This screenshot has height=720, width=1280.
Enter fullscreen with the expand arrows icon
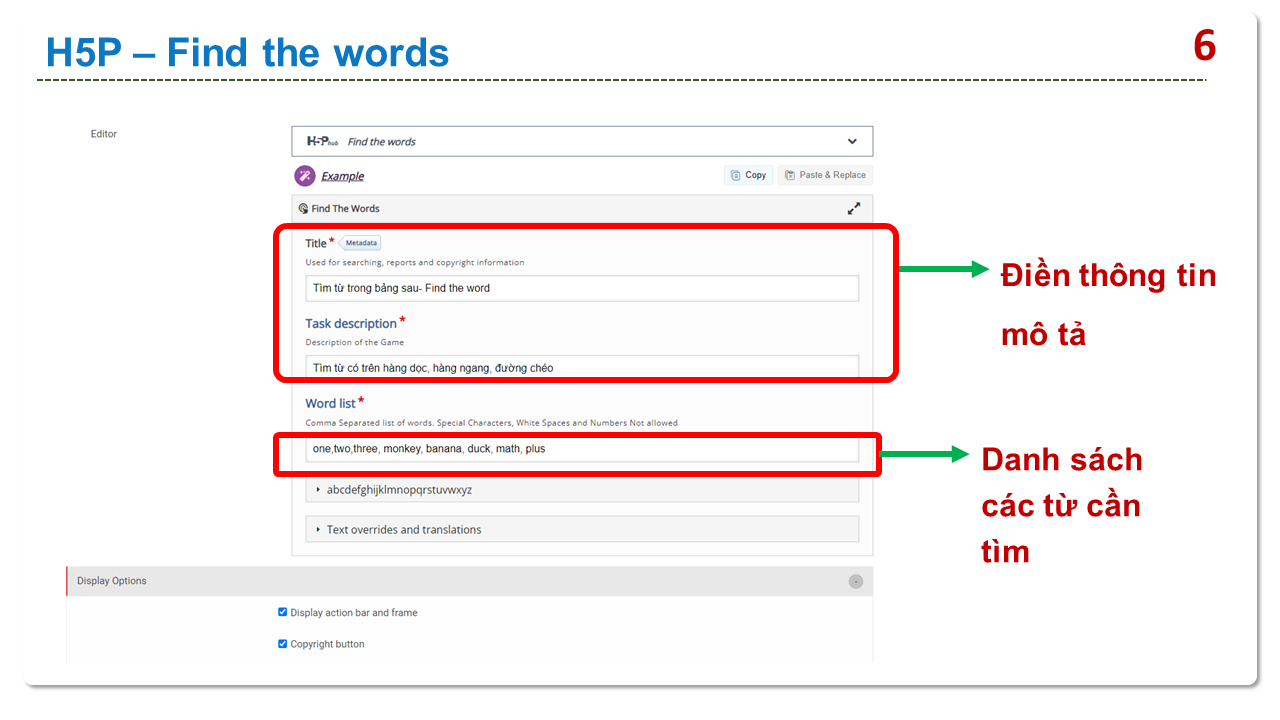point(853,209)
